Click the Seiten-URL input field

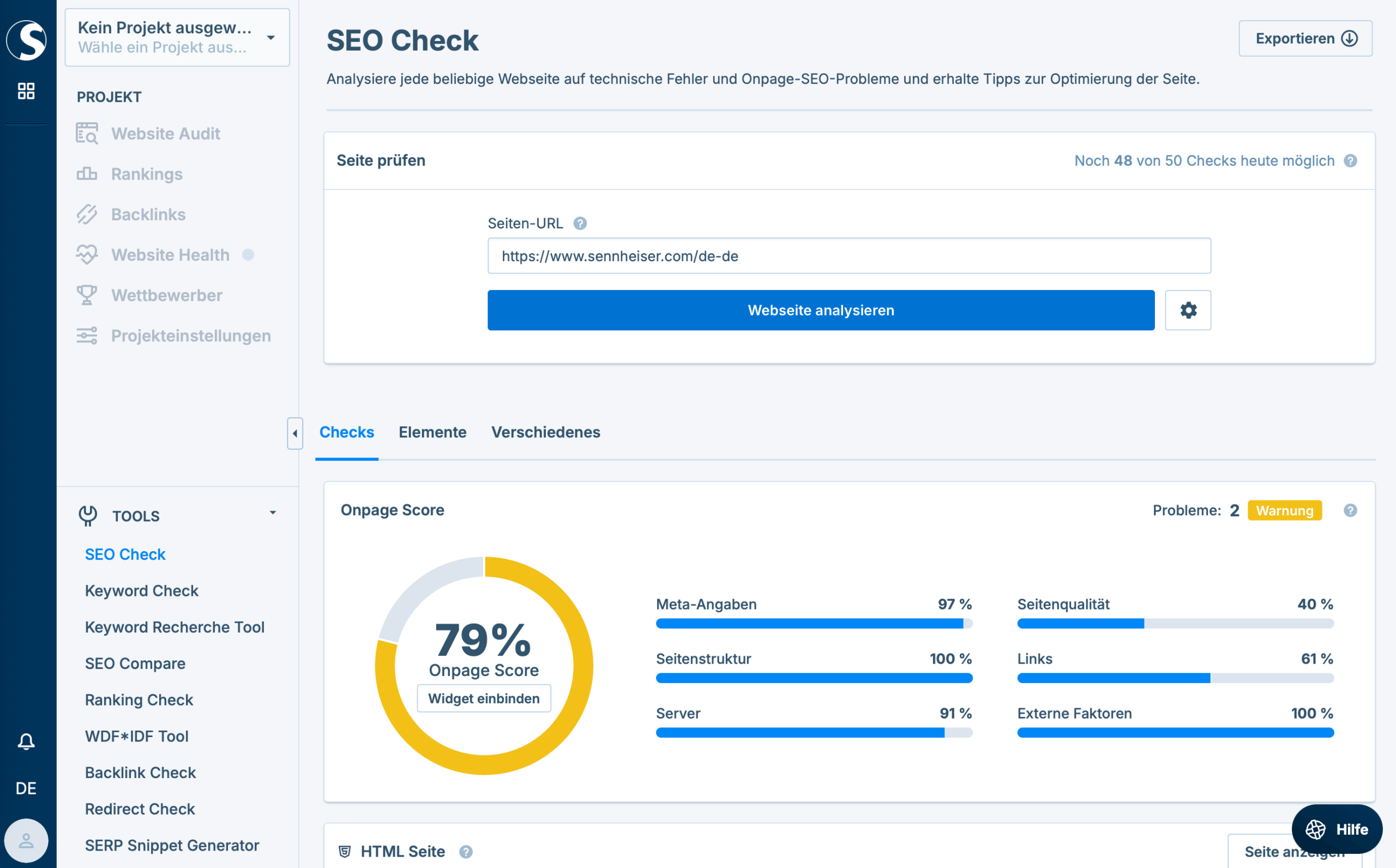pos(850,256)
